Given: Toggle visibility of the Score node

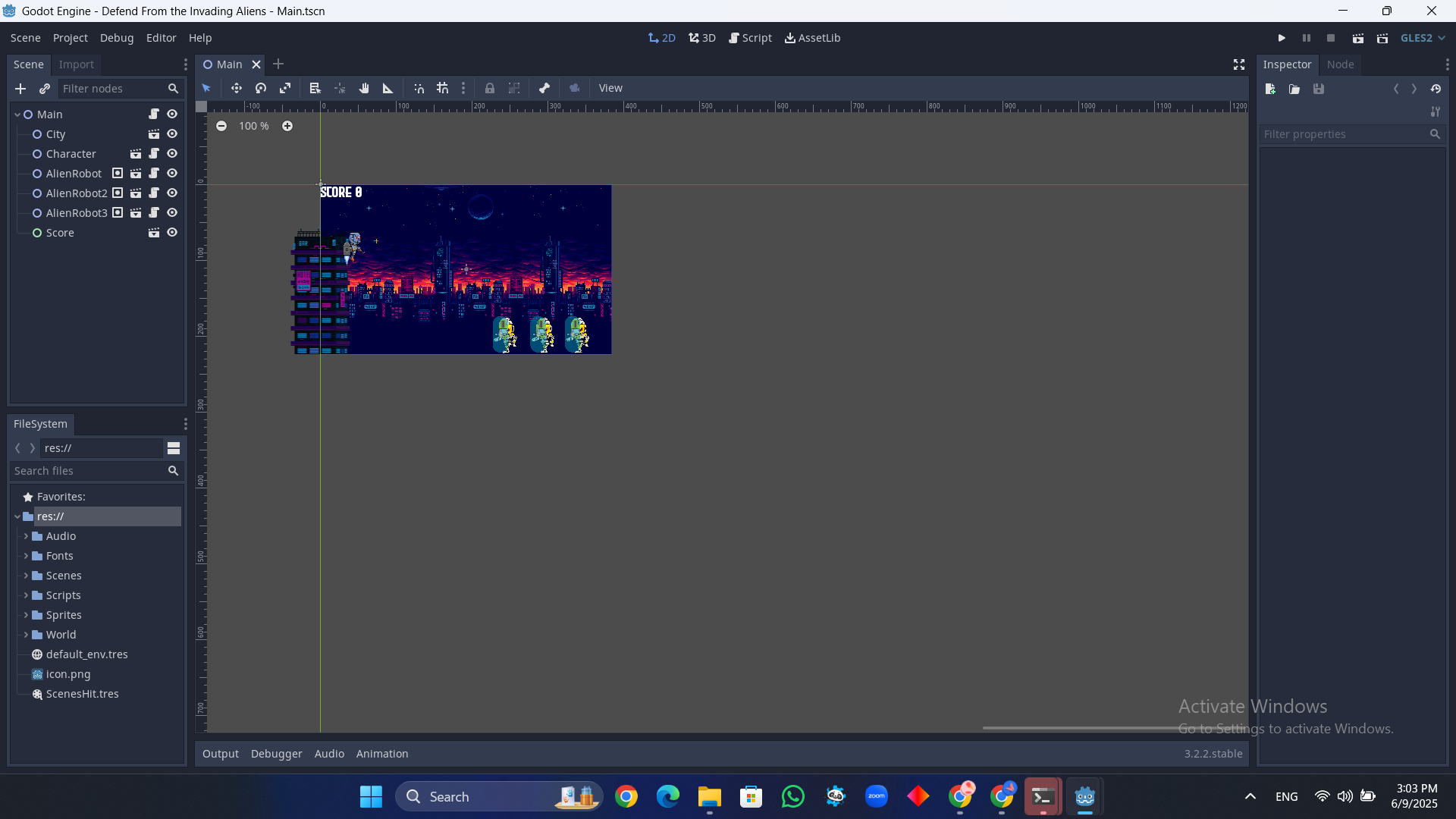Looking at the screenshot, I should tap(172, 233).
